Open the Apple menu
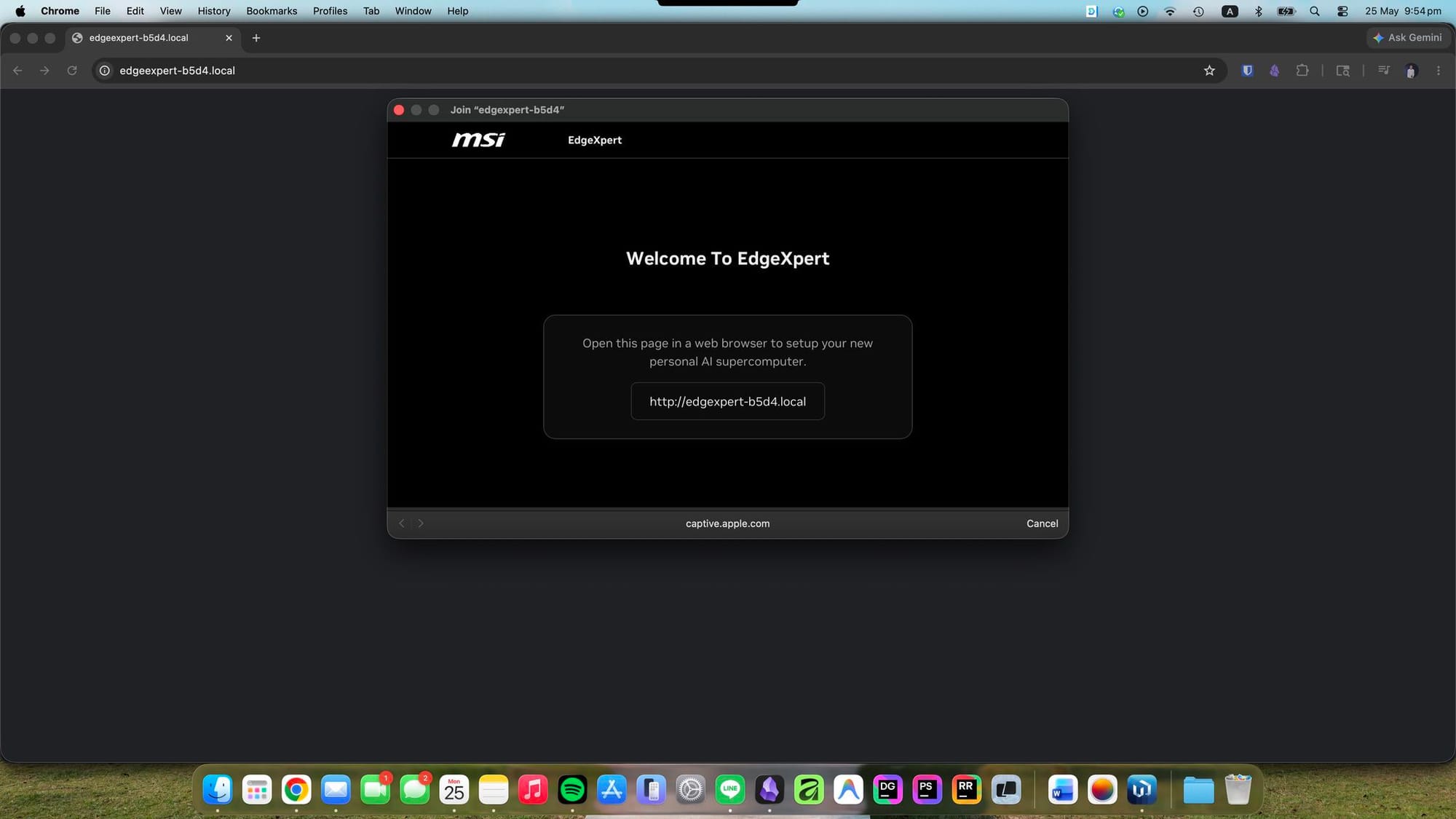This screenshot has width=1456, height=819. (20, 11)
